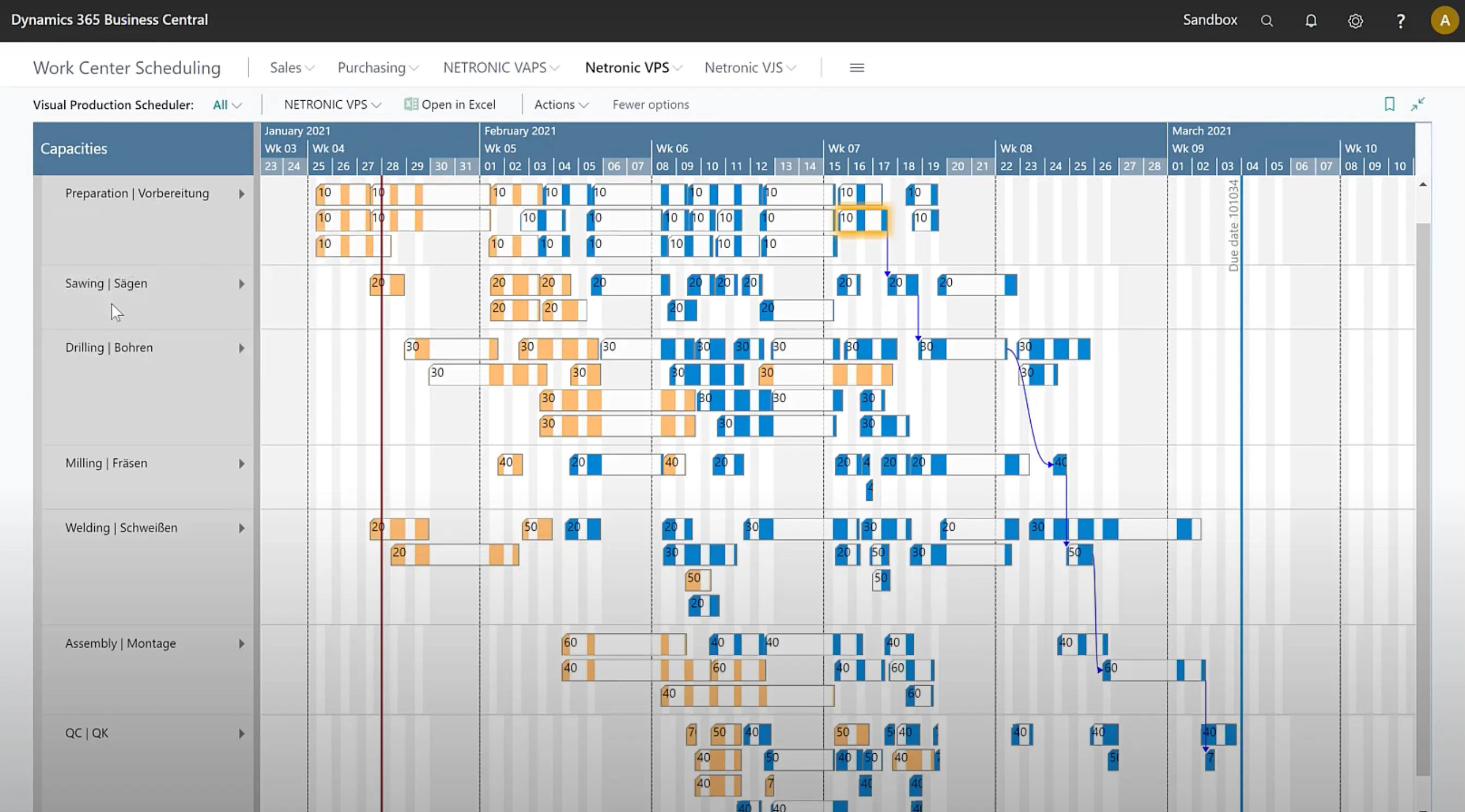This screenshot has width=1465, height=812.
Task: Open the search magnifier icon
Action: pos(1266,21)
